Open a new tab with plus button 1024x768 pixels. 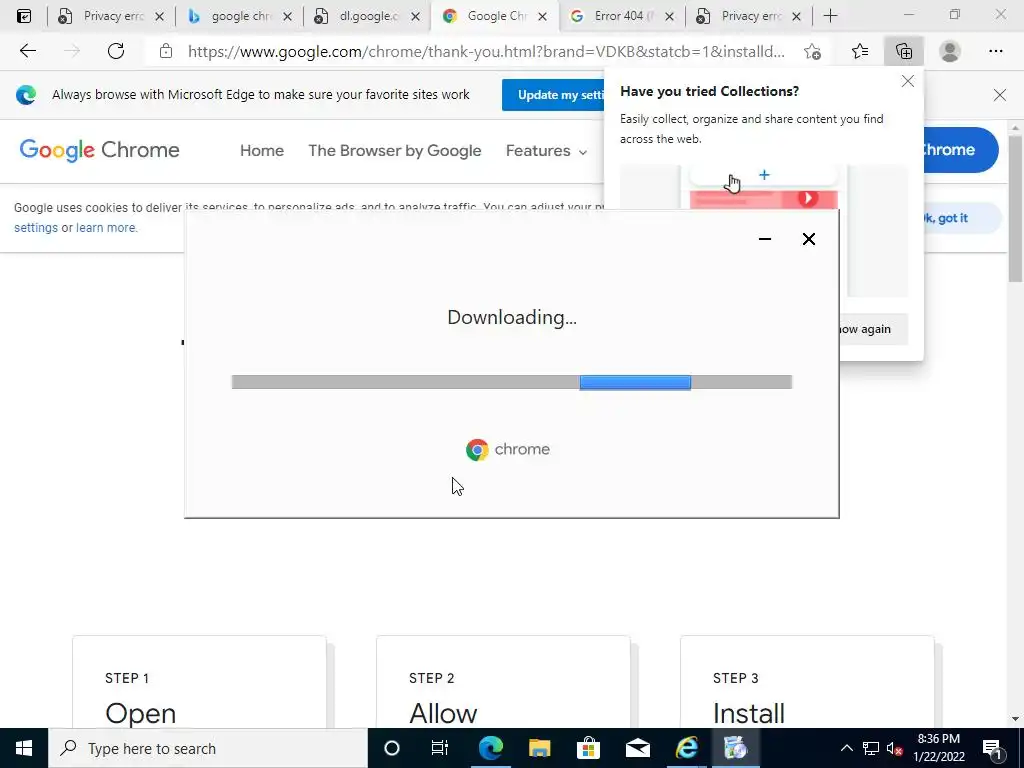[x=830, y=16]
